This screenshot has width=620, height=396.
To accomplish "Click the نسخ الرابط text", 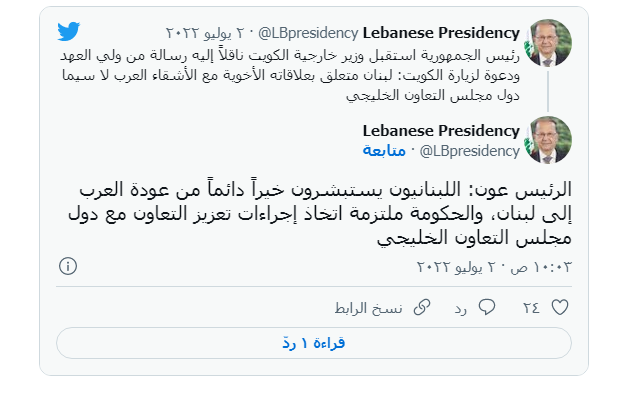I will pos(369,308).
